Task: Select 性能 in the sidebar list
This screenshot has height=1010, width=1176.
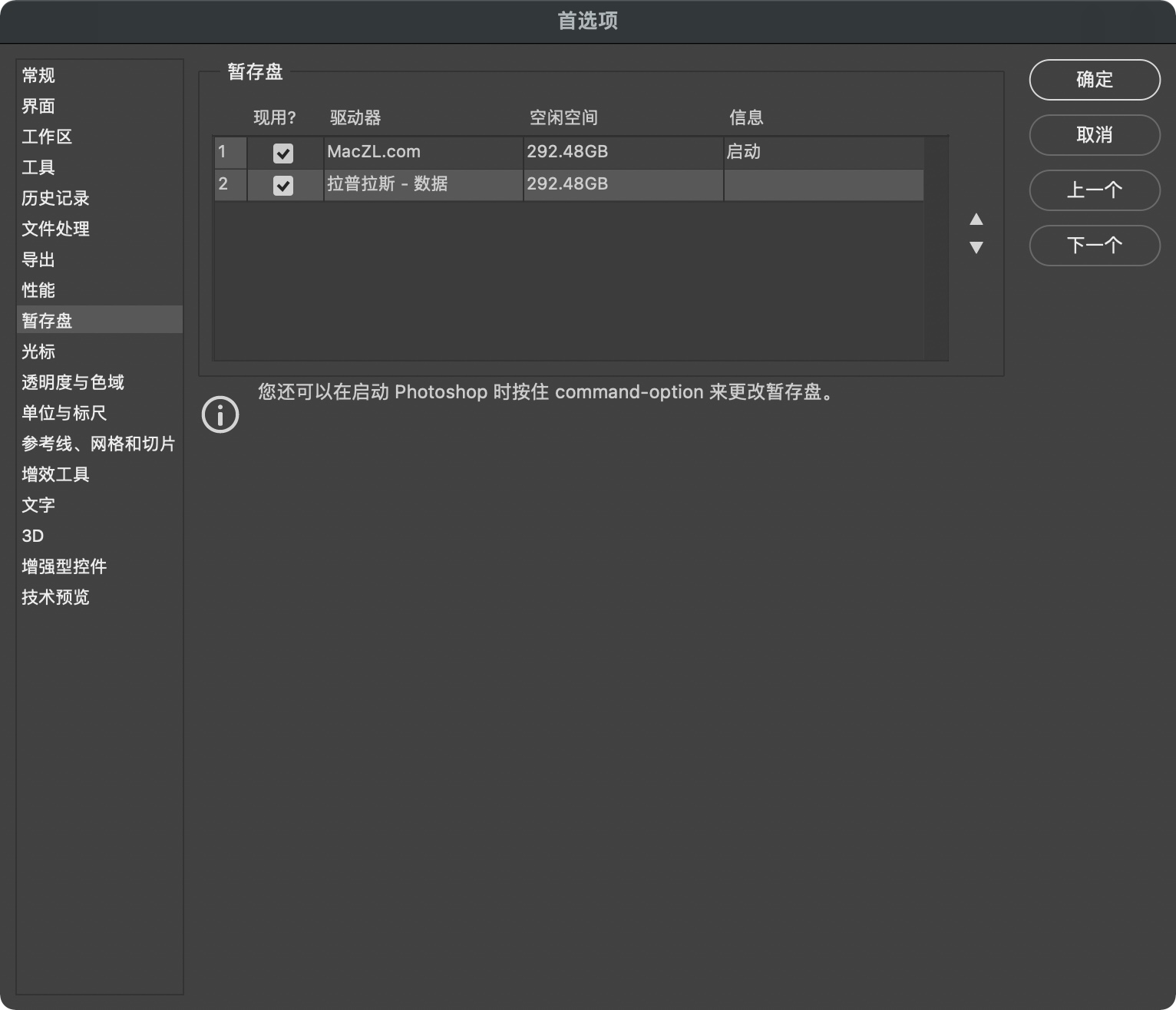Action: pyautogui.click(x=38, y=290)
